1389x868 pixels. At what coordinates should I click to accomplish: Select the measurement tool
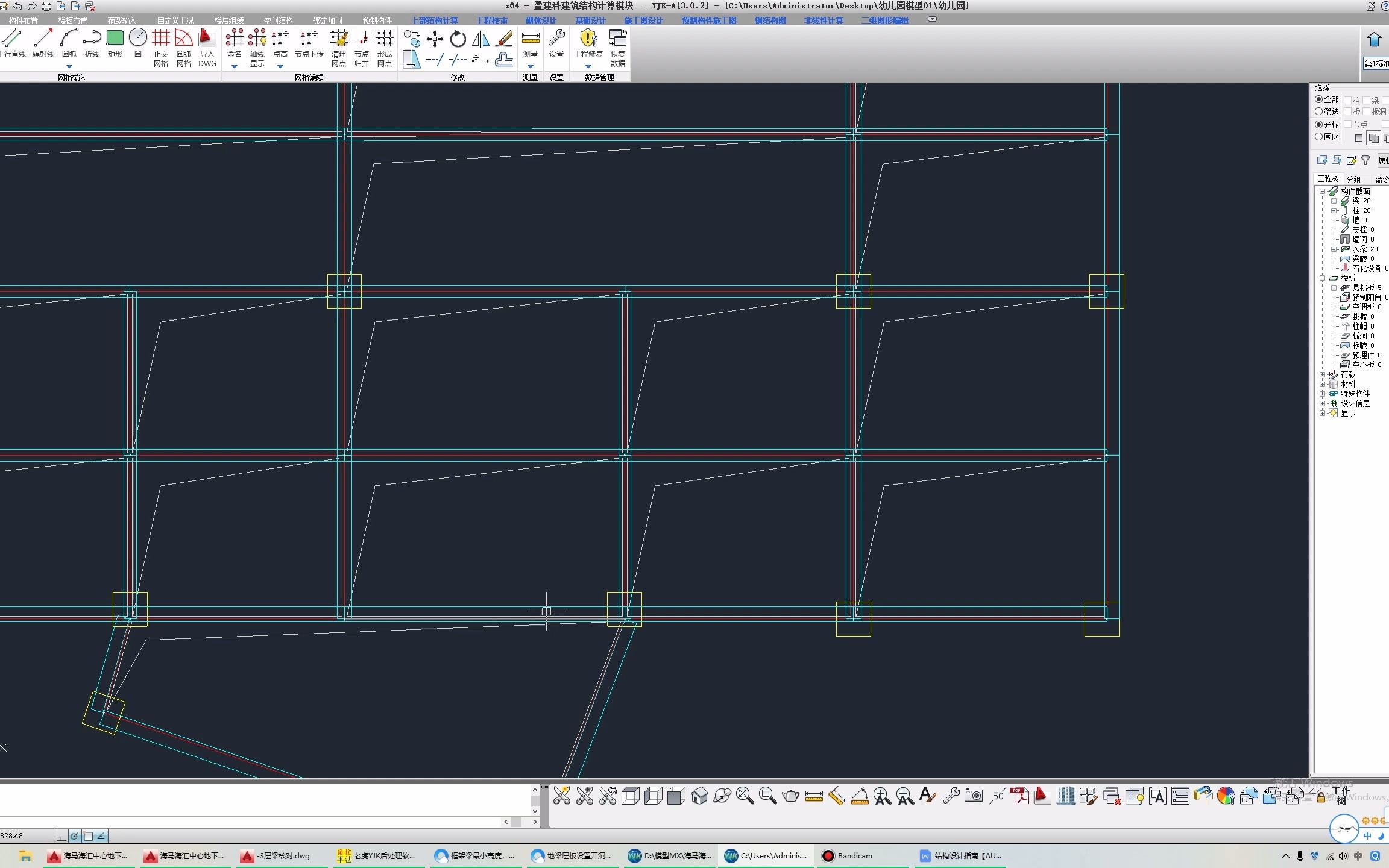coord(531,40)
